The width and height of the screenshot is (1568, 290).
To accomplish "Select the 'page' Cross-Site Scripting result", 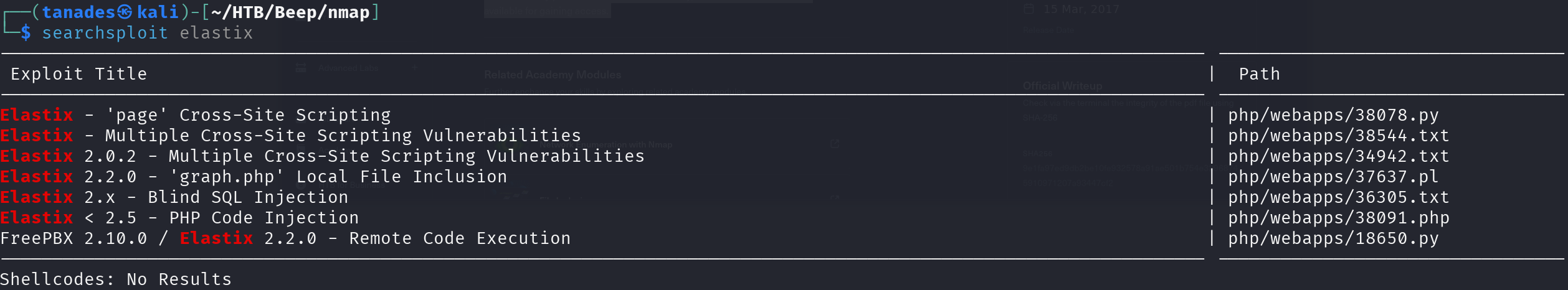I will click(x=196, y=115).
